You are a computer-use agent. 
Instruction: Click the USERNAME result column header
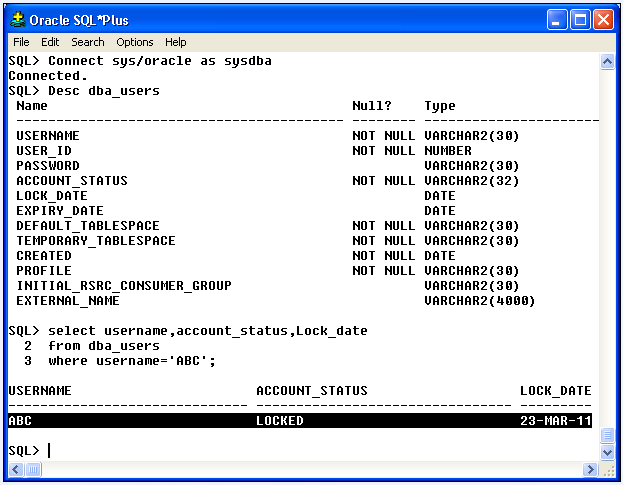(40, 390)
